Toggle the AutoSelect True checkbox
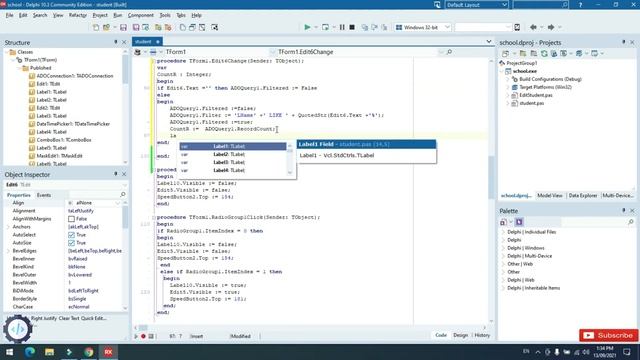This screenshot has width=640, height=360. click(71, 235)
